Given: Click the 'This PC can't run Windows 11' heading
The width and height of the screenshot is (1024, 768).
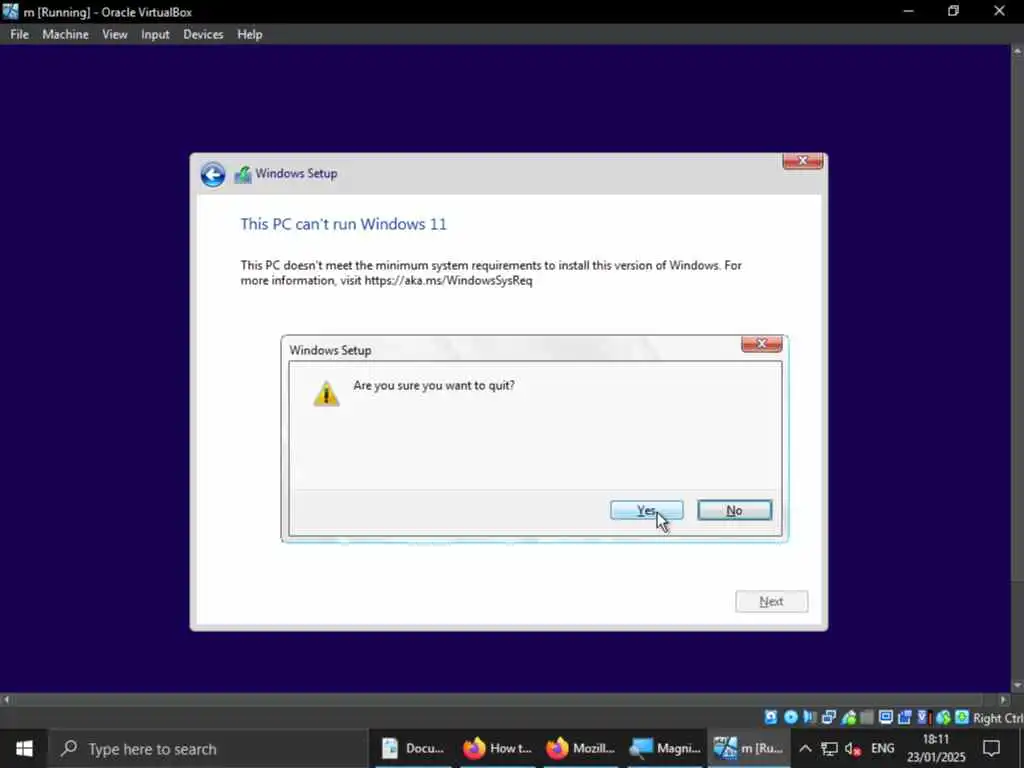Looking at the screenshot, I should tap(344, 224).
